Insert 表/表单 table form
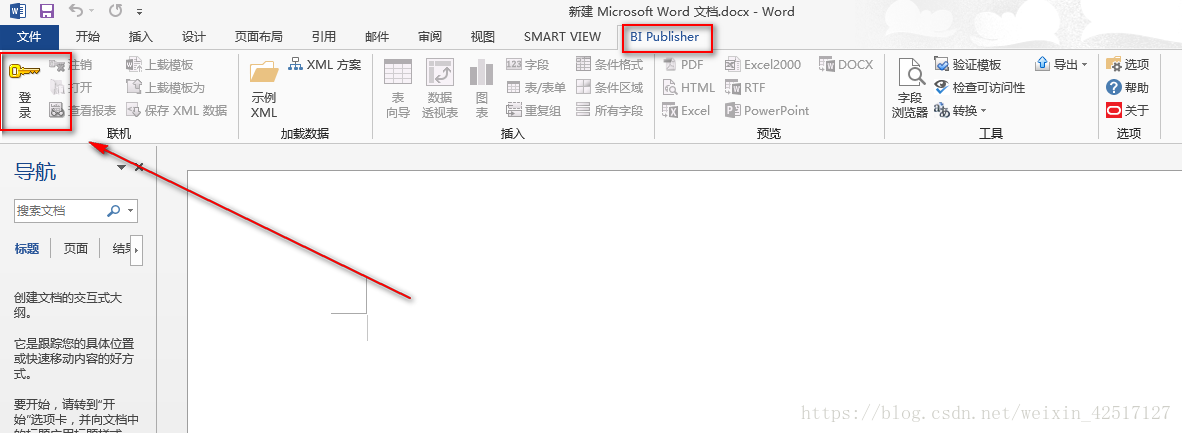This screenshot has width=1182, height=433. click(x=535, y=88)
